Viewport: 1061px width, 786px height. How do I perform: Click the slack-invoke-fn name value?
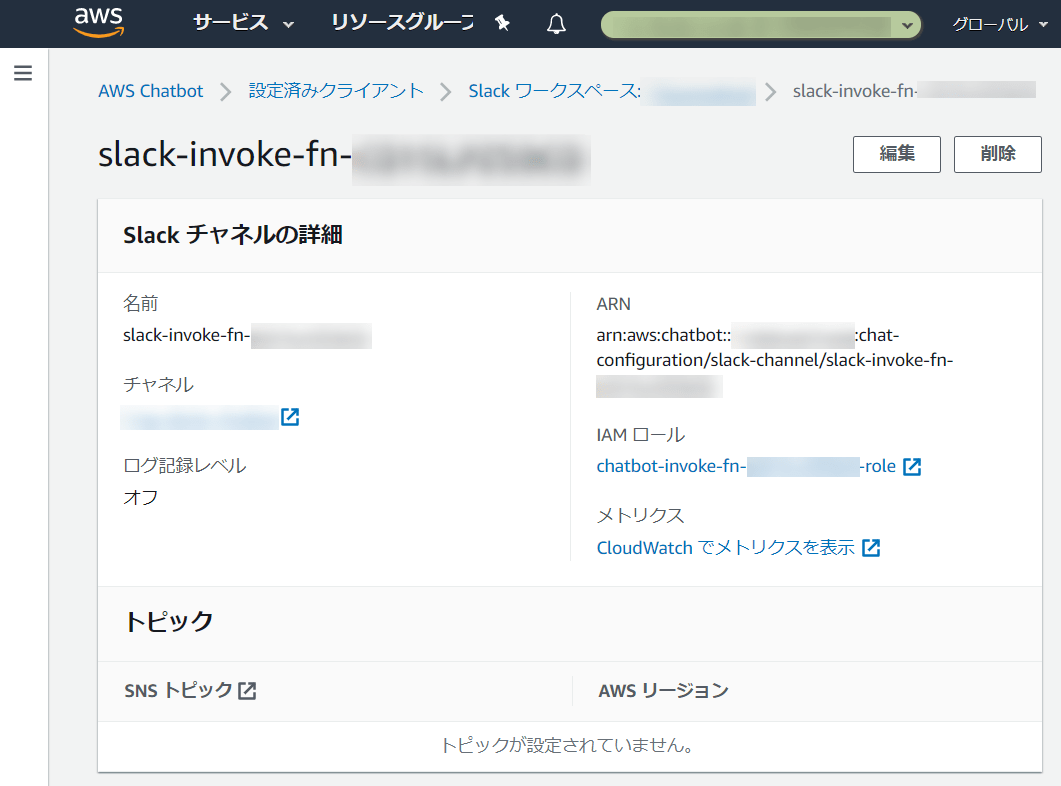pyautogui.click(x=247, y=336)
